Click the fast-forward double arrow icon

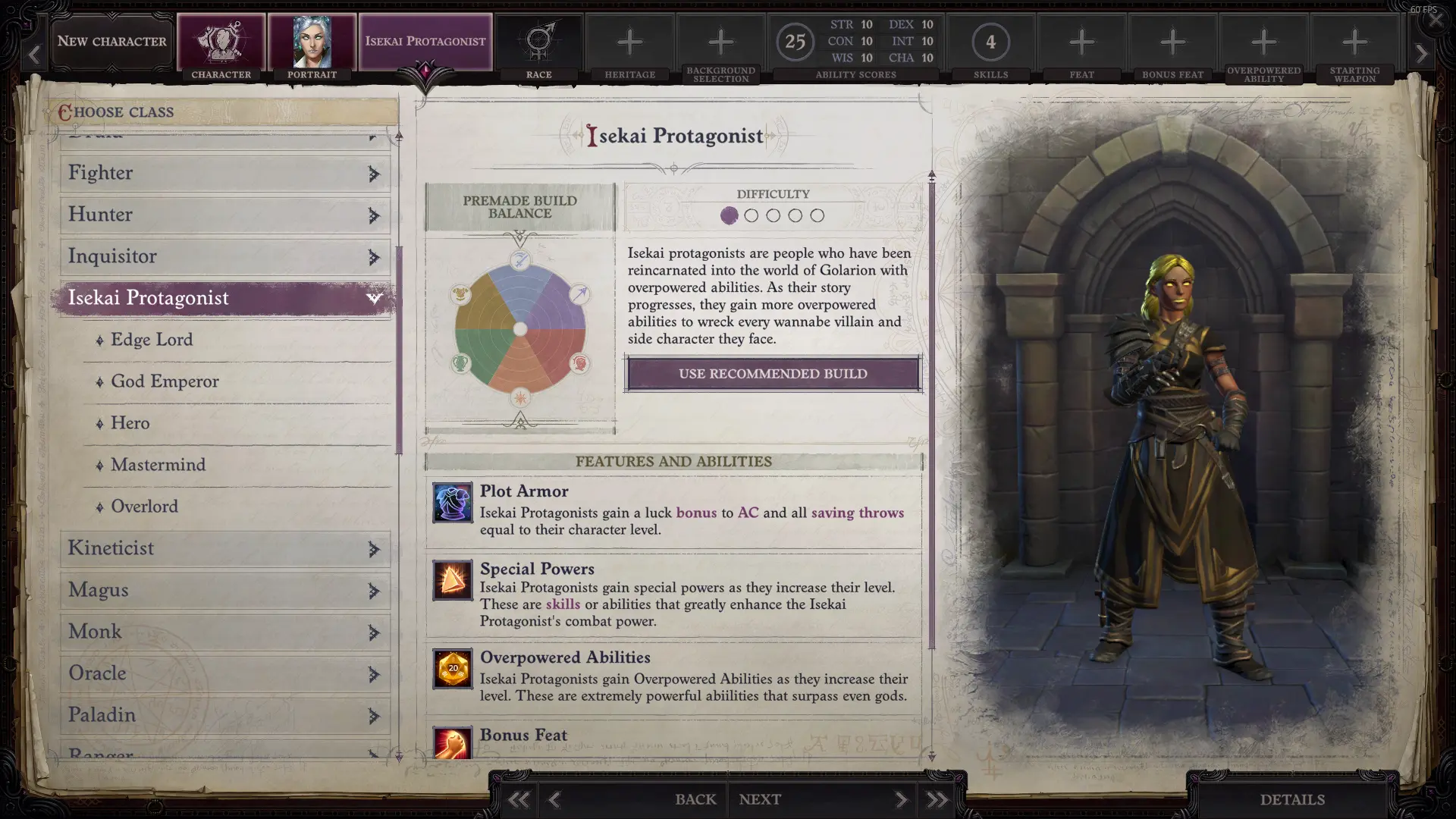pos(937,799)
